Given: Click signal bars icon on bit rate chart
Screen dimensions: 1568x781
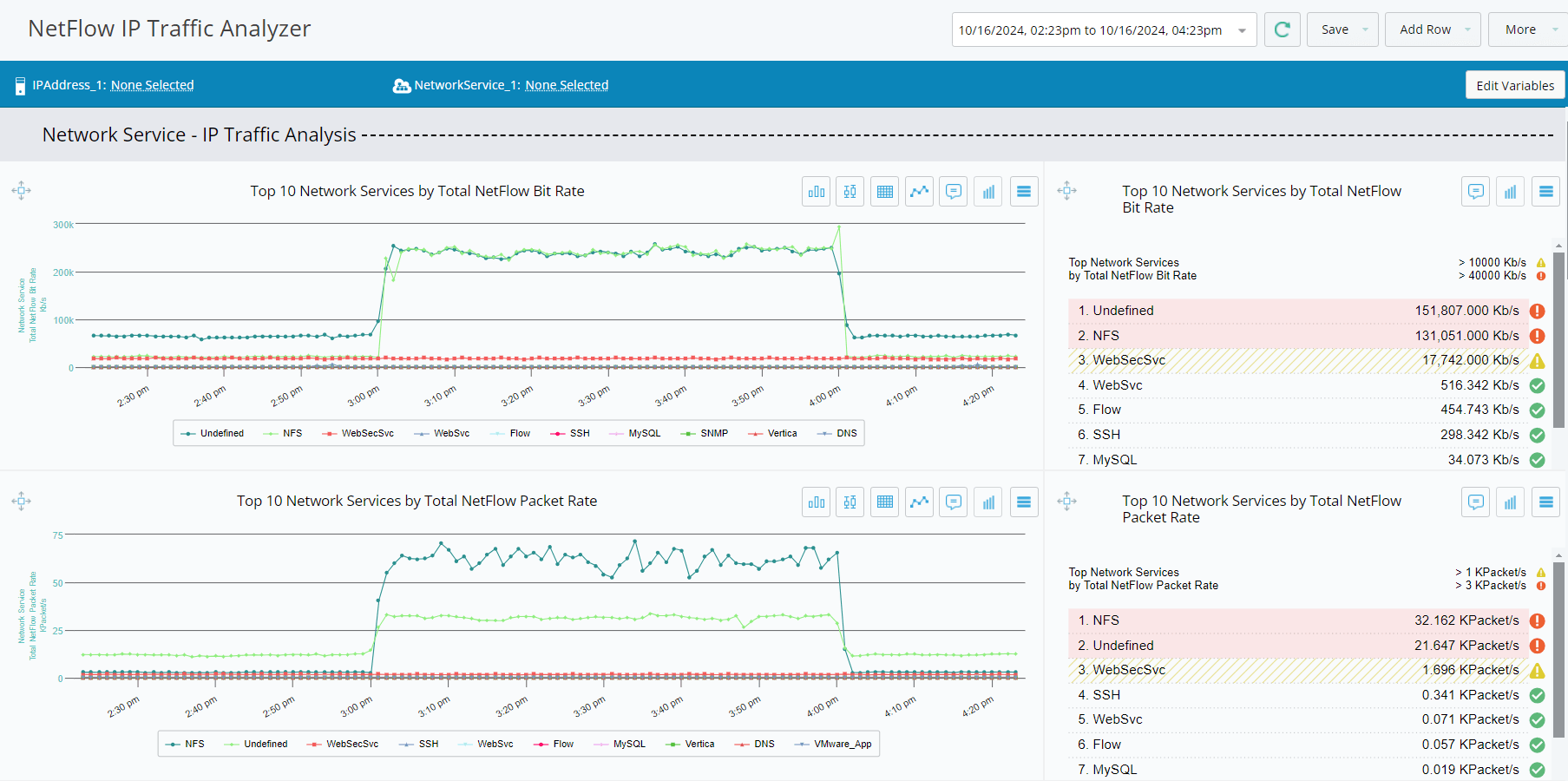Looking at the screenshot, I should 988,192.
